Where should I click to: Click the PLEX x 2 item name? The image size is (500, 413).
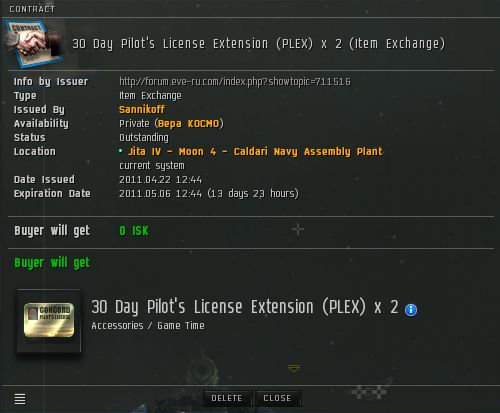click(x=245, y=307)
